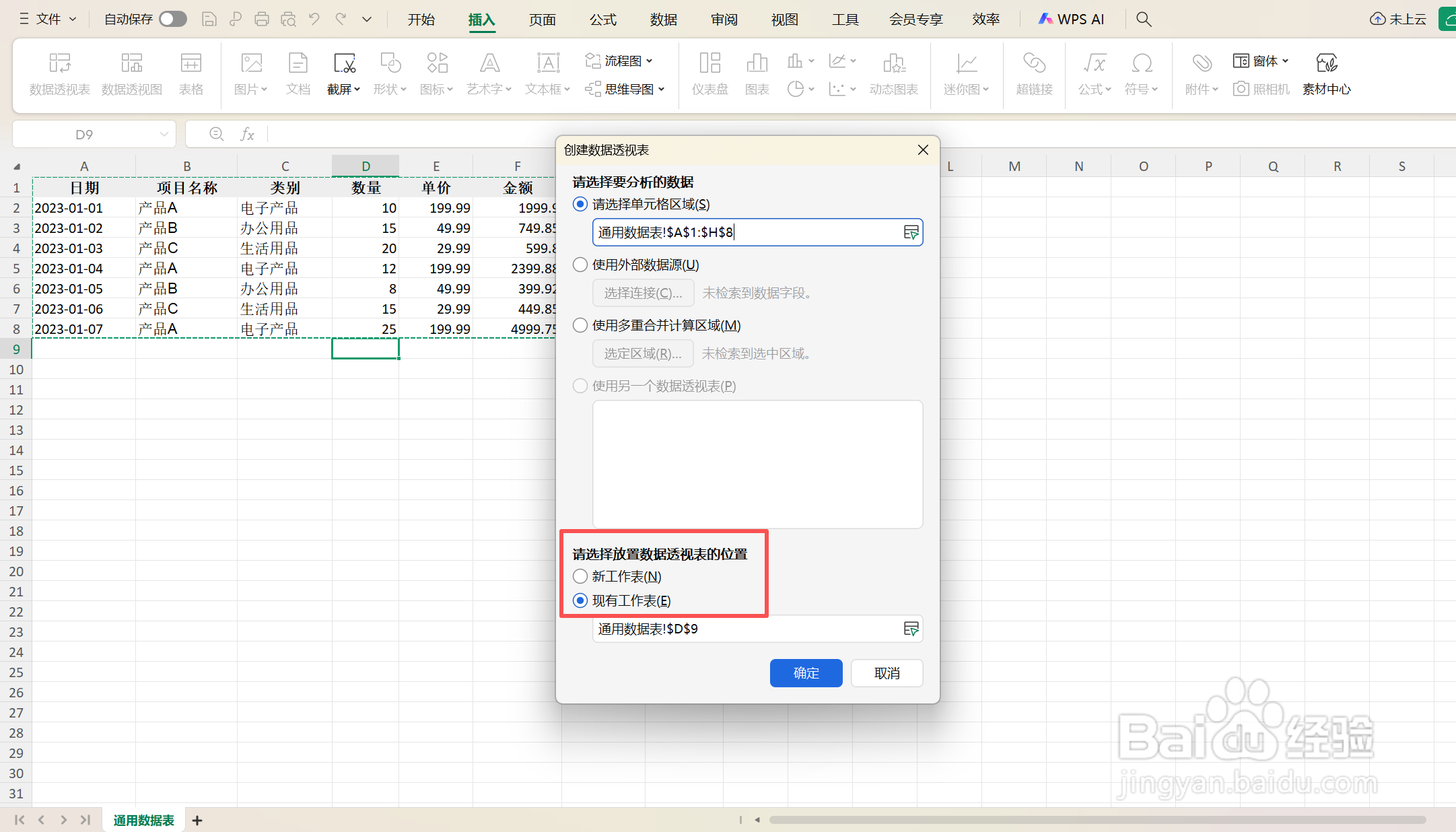
Task: Toggle the AutoSave switch off
Action: point(172,19)
